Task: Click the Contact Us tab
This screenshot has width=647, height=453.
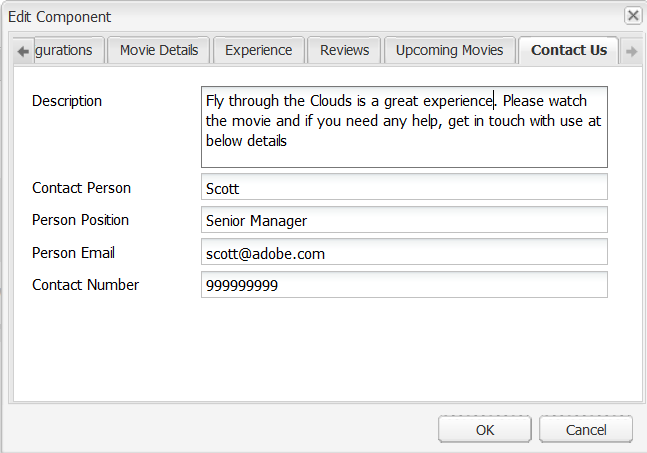Action: click(x=568, y=51)
